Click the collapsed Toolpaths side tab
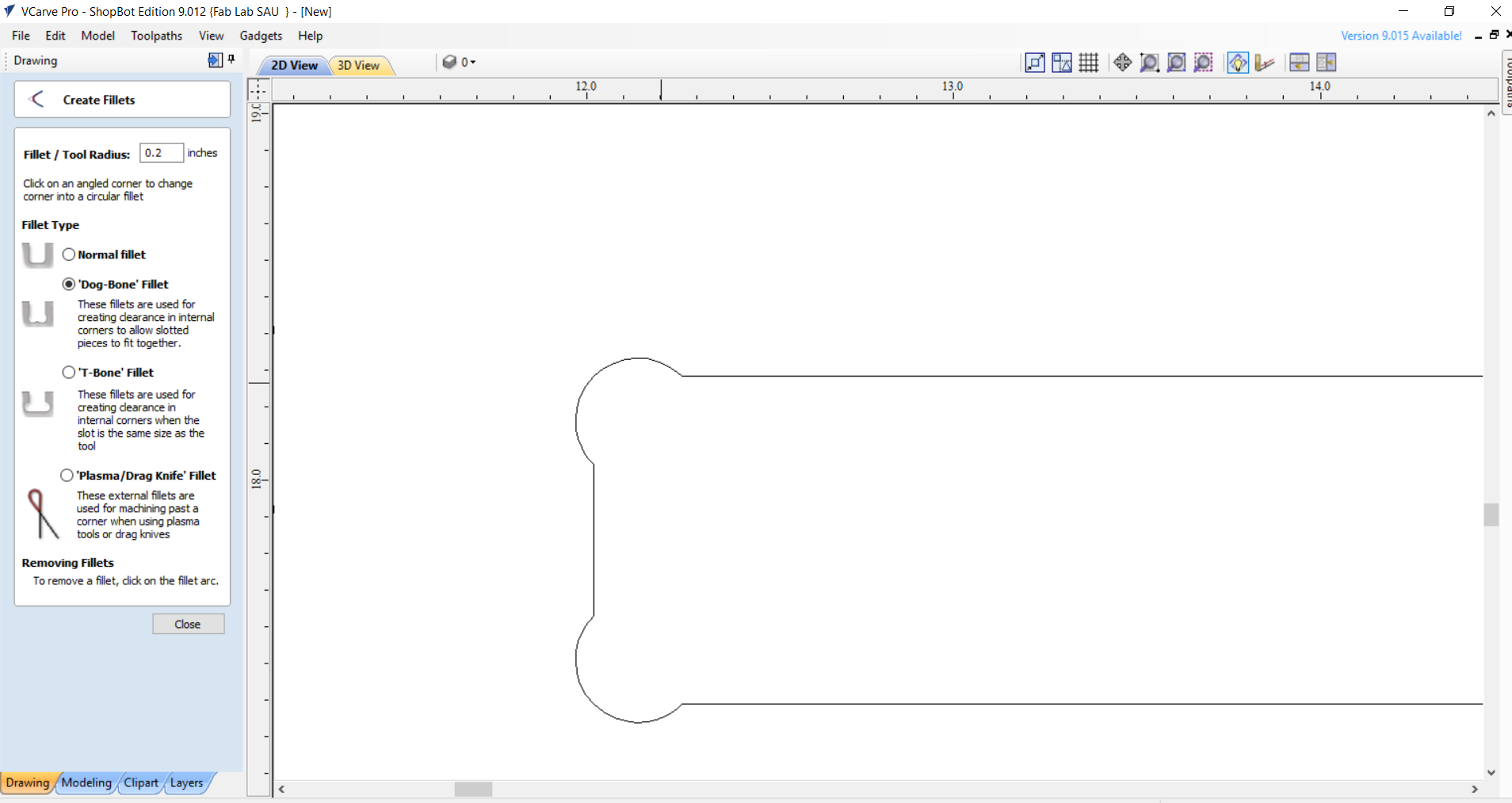The image size is (1512, 803). click(1506, 82)
